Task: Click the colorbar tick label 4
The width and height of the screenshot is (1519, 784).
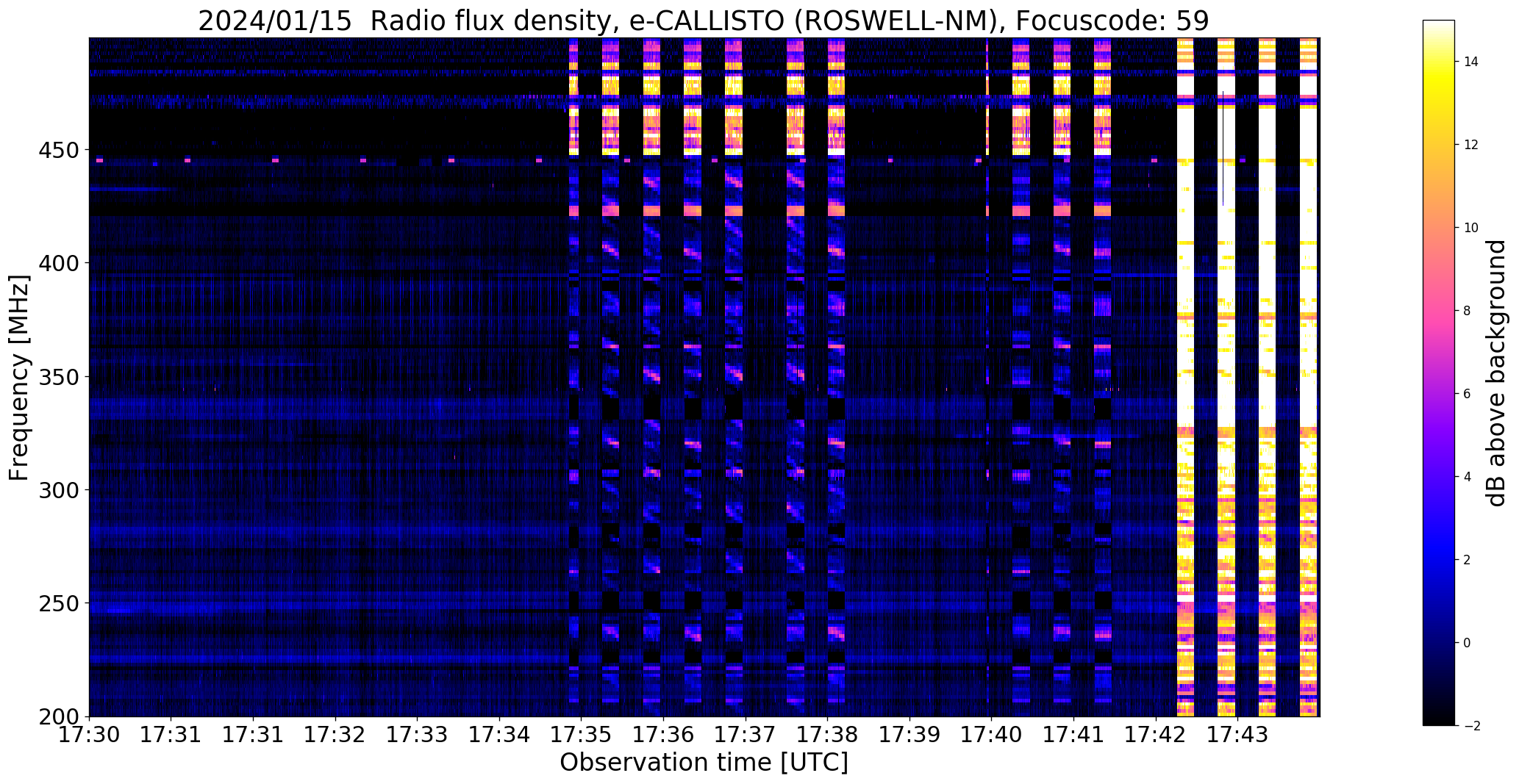Action: point(1467,477)
